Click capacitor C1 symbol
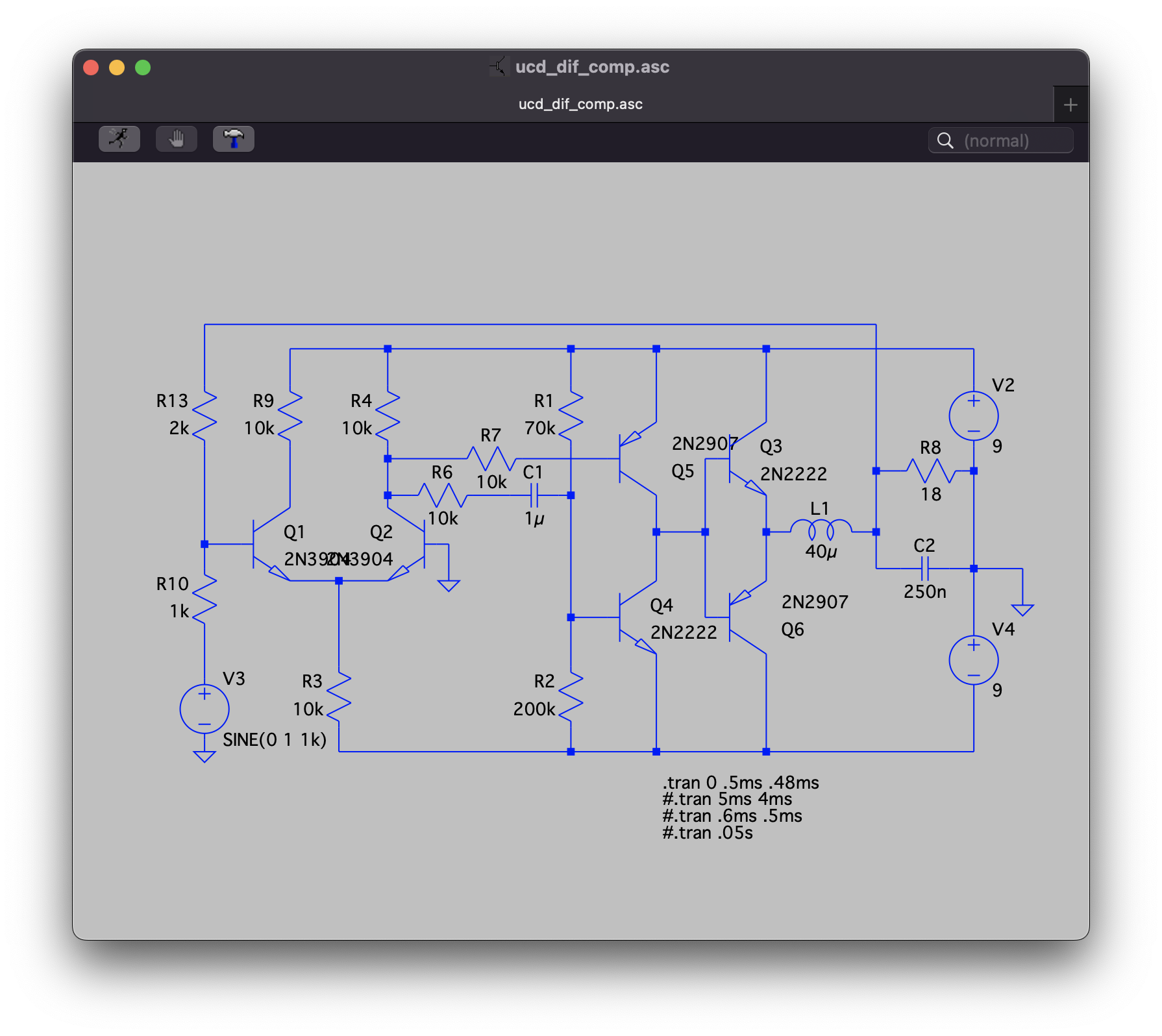The width and height of the screenshot is (1162, 1036). [x=534, y=495]
